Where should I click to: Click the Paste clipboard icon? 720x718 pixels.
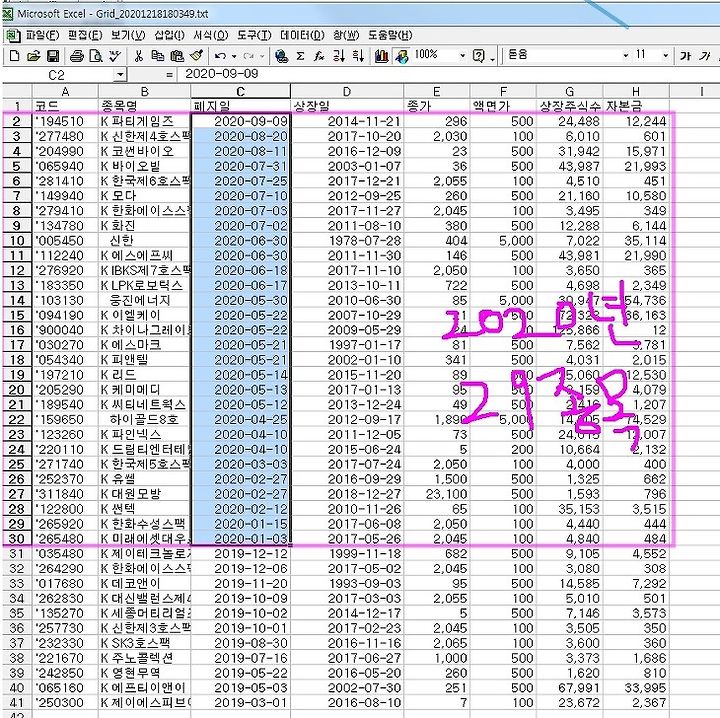pos(177,56)
